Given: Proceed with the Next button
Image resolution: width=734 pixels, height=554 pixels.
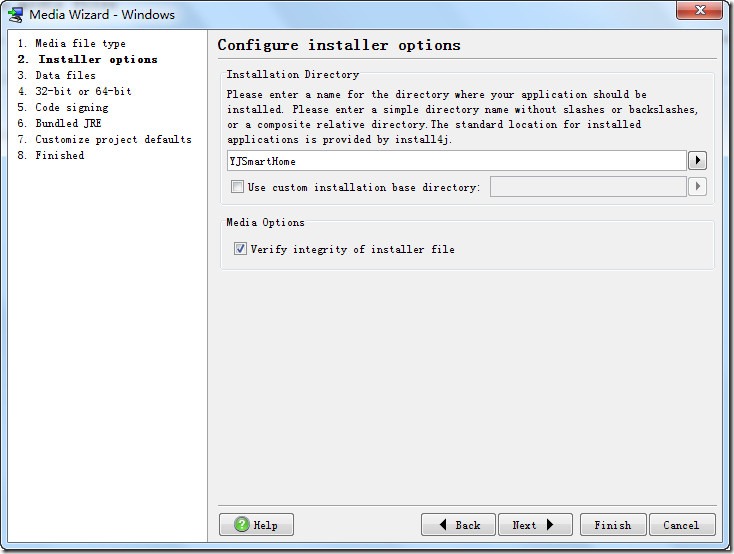Looking at the screenshot, I should point(539,525).
